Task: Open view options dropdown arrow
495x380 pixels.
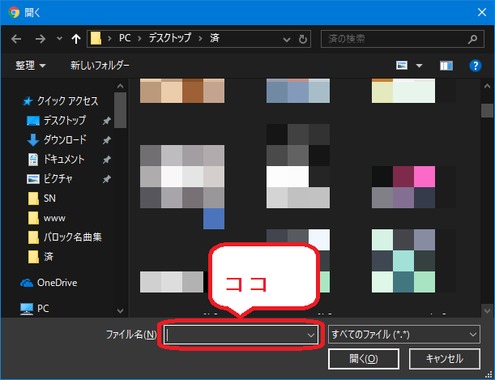Action: click(x=419, y=66)
